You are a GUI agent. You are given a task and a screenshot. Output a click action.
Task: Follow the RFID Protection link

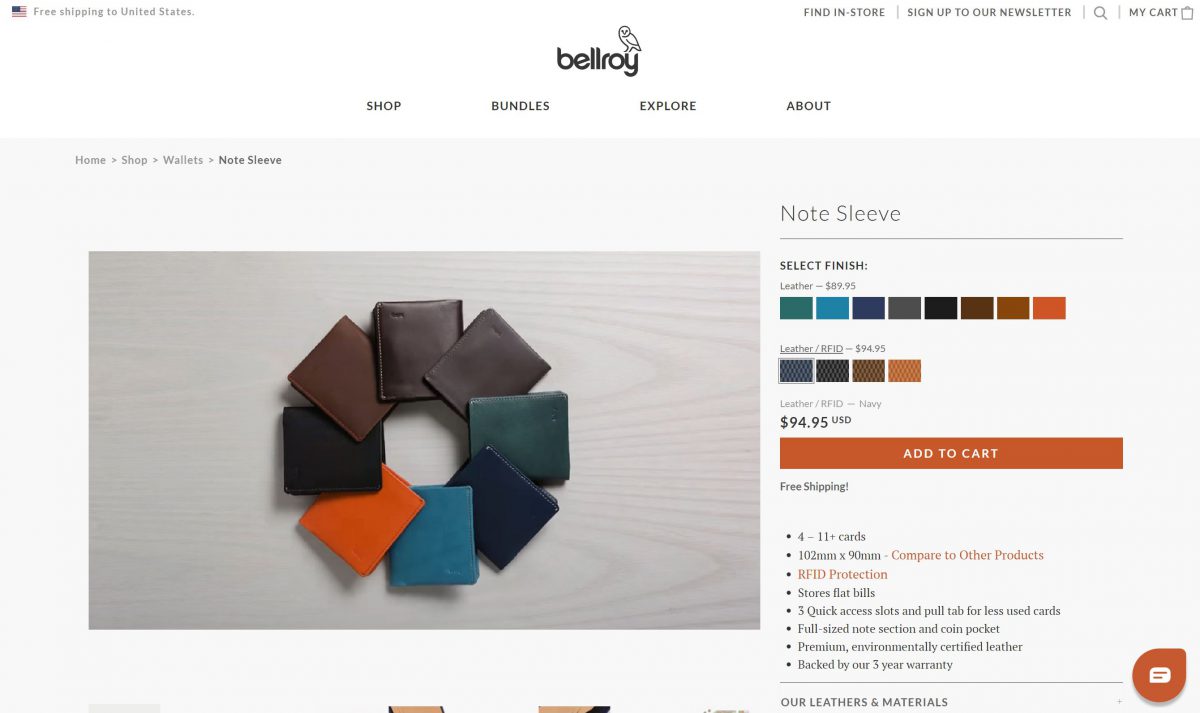(842, 574)
